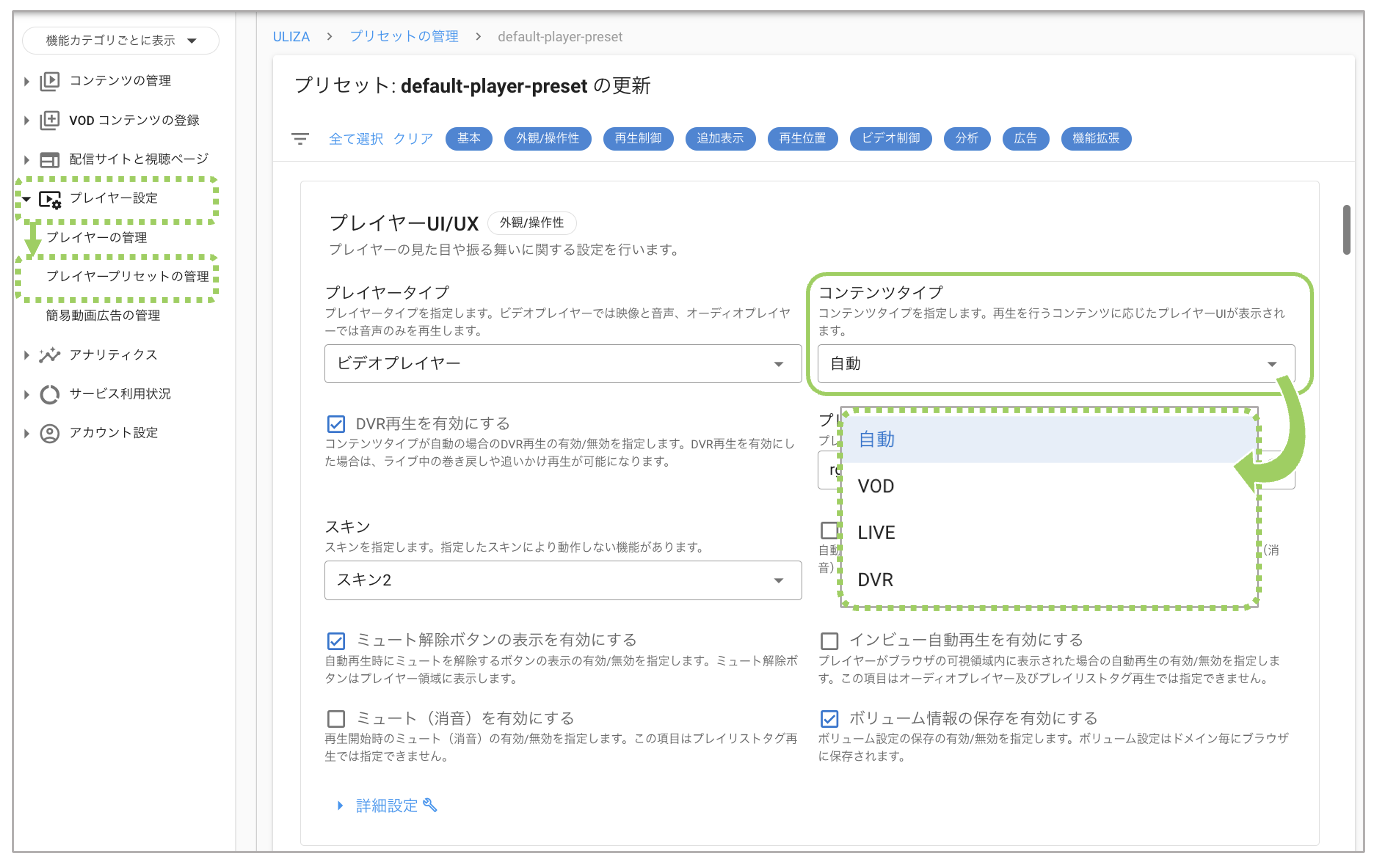Click the 配信サイトと視聴ページ page icon
The height and width of the screenshot is (864, 1374).
50,159
